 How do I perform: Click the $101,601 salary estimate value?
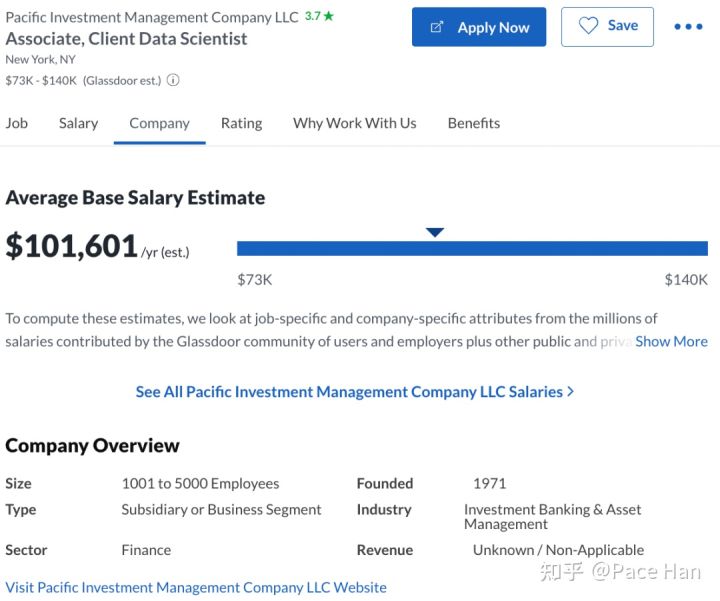click(x=72, y=246)
